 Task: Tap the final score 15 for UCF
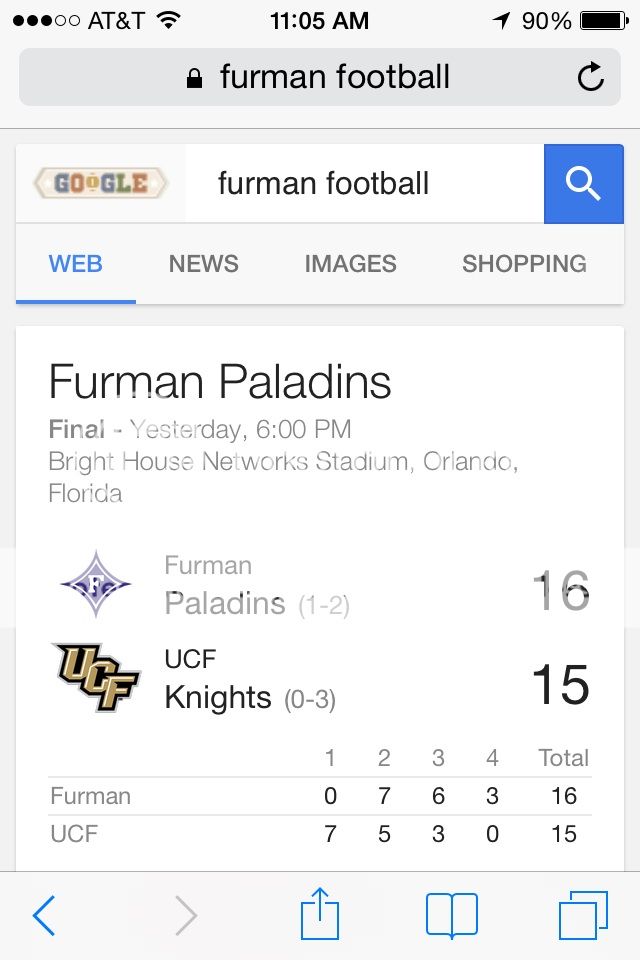click(560, 685)
